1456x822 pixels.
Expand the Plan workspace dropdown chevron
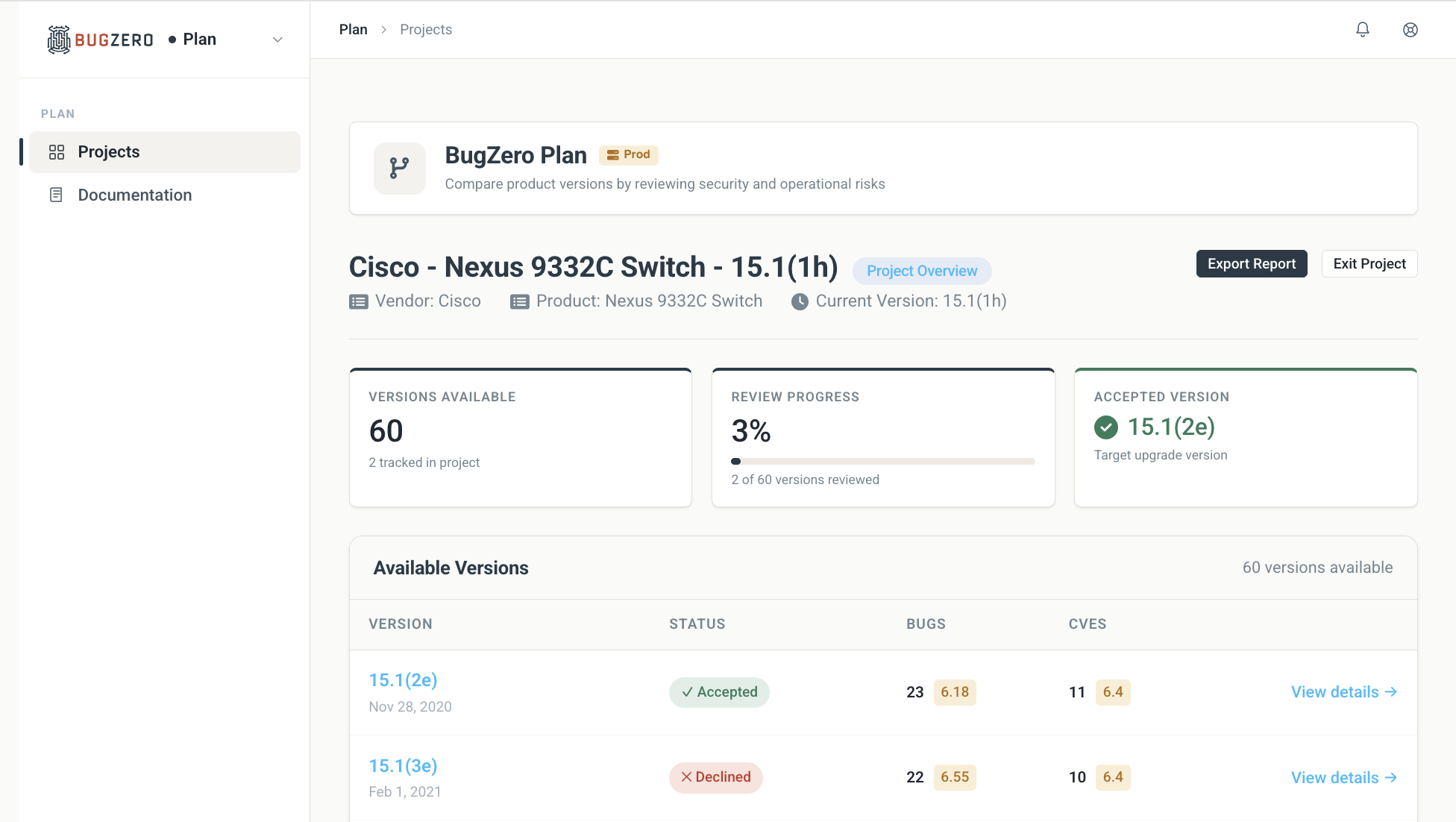tap(277, 40)
